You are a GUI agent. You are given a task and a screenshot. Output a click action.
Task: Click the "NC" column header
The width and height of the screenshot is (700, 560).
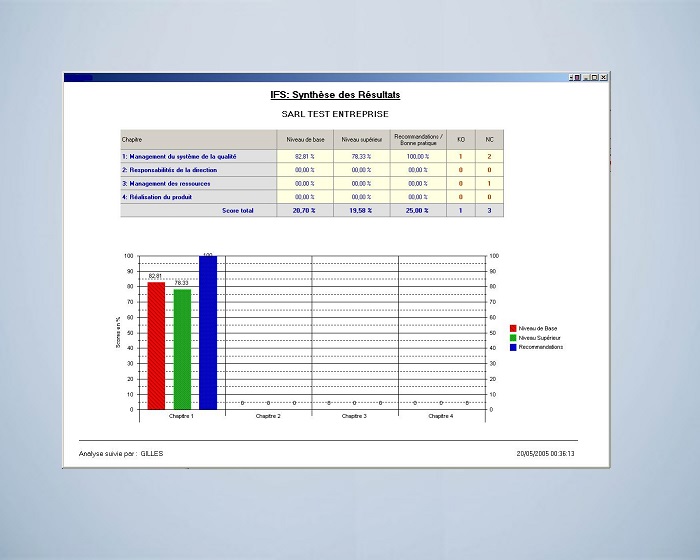tap(489, 139)
